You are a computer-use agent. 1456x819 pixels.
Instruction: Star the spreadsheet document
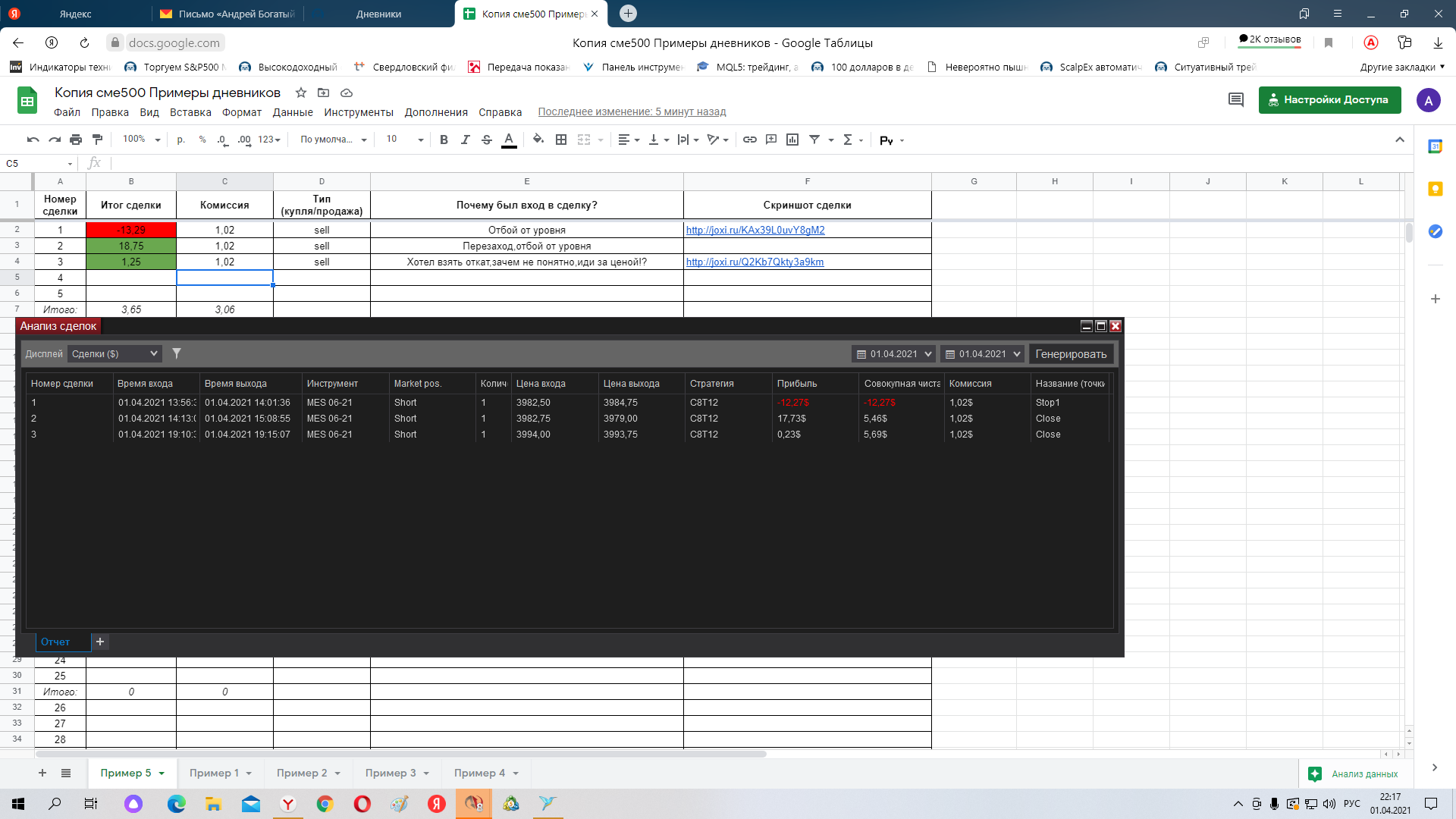(x=301, y=93)
